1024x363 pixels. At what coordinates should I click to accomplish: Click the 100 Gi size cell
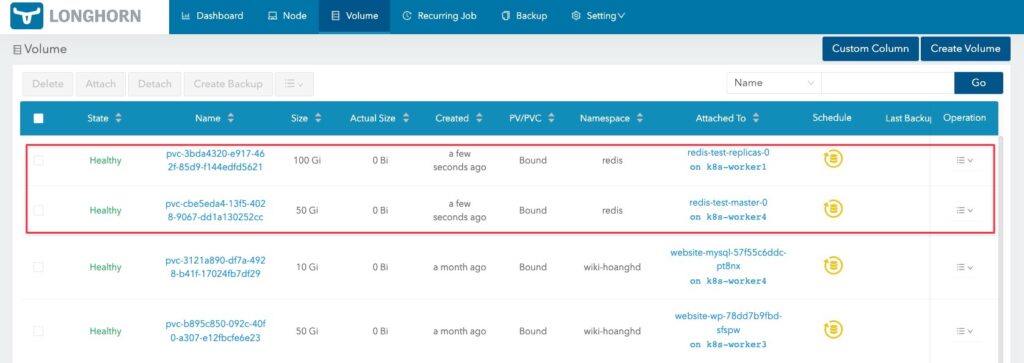306,160
